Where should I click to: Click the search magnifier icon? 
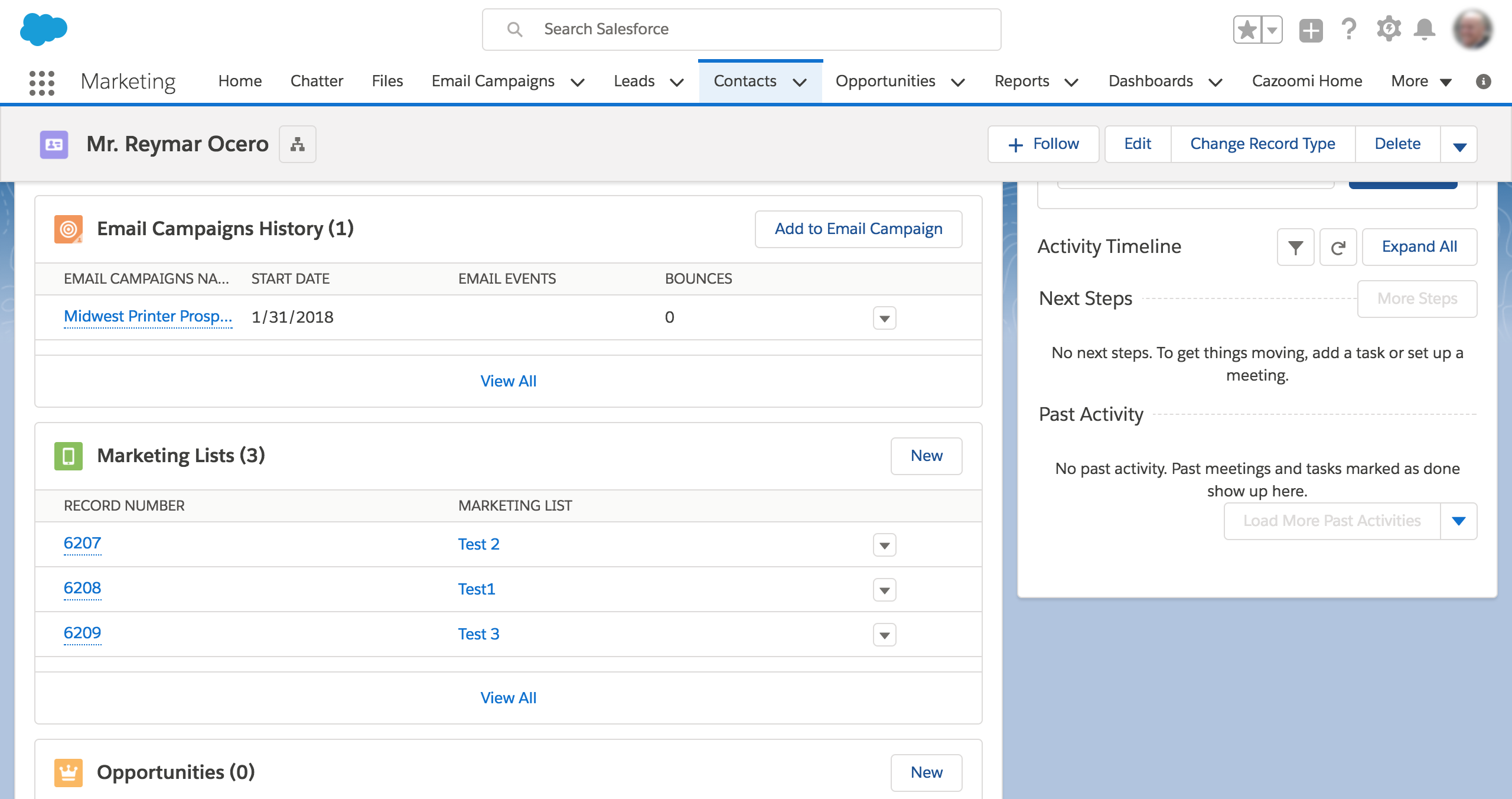[515, 29]
